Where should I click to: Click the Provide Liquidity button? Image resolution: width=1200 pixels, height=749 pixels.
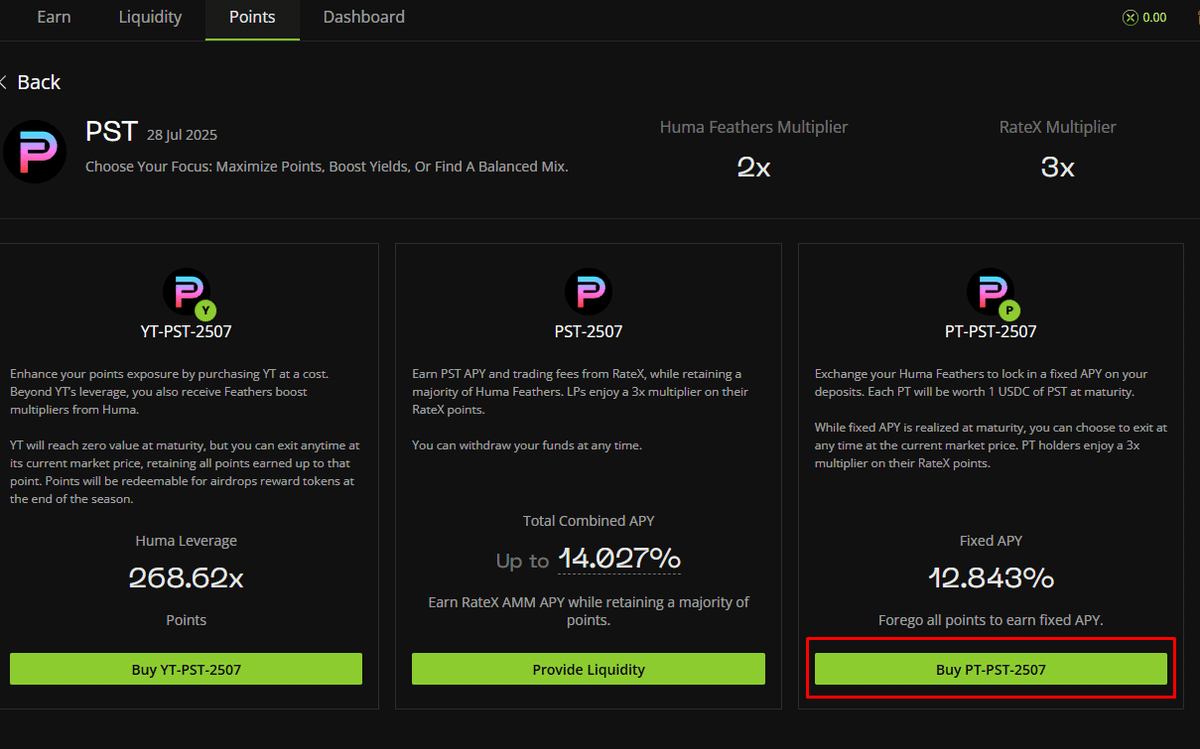click(588, 669)
